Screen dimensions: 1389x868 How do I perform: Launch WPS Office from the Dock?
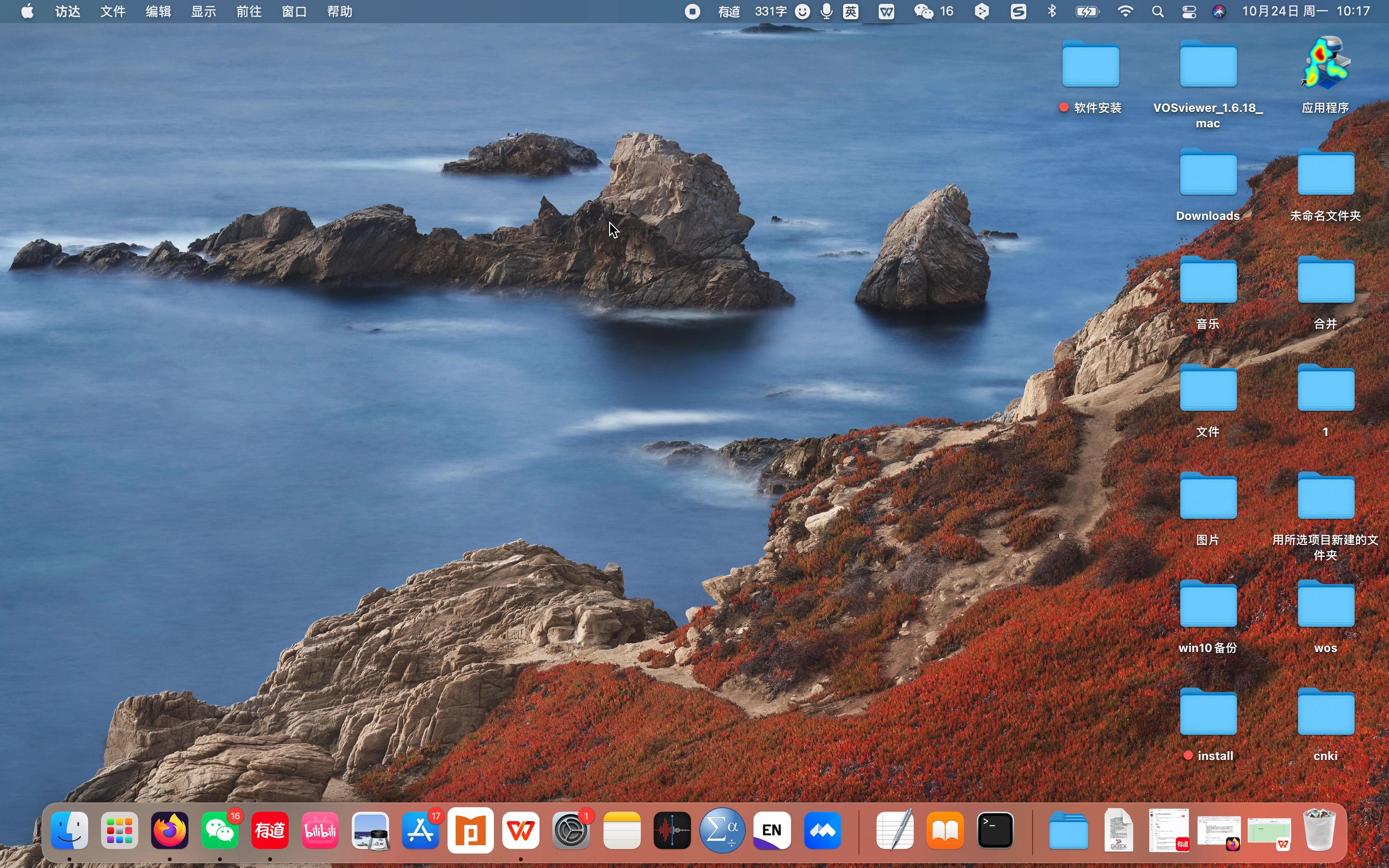coord(520,830)
